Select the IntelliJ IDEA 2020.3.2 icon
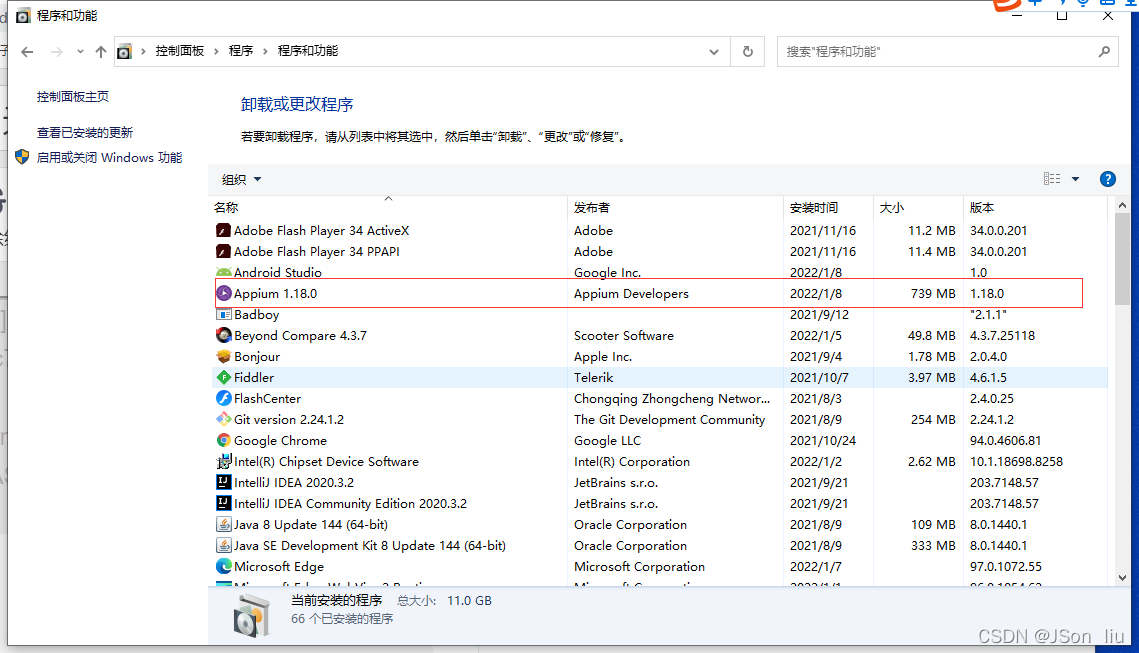Screen dimensions: 1139x653 click(224, 482)
